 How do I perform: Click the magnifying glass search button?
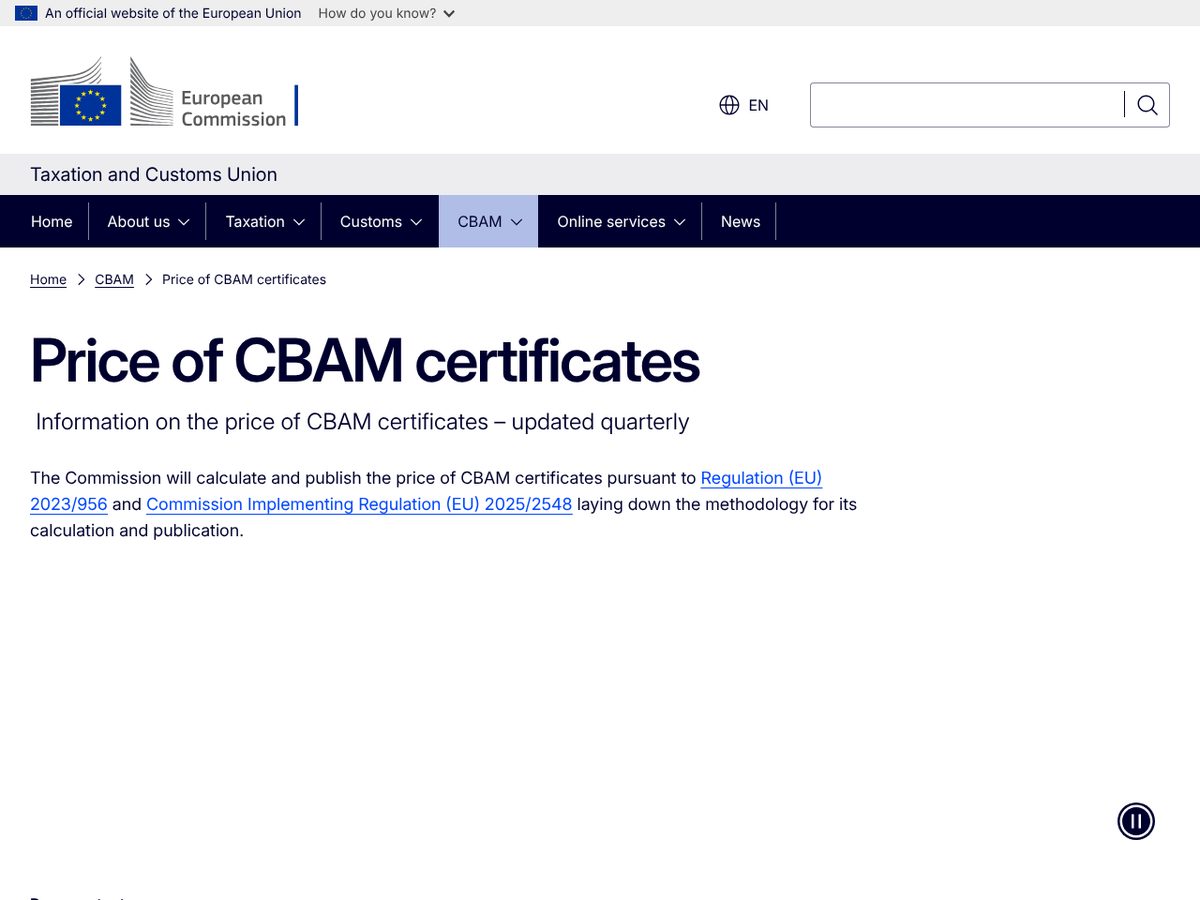[x=1147, y=105]
